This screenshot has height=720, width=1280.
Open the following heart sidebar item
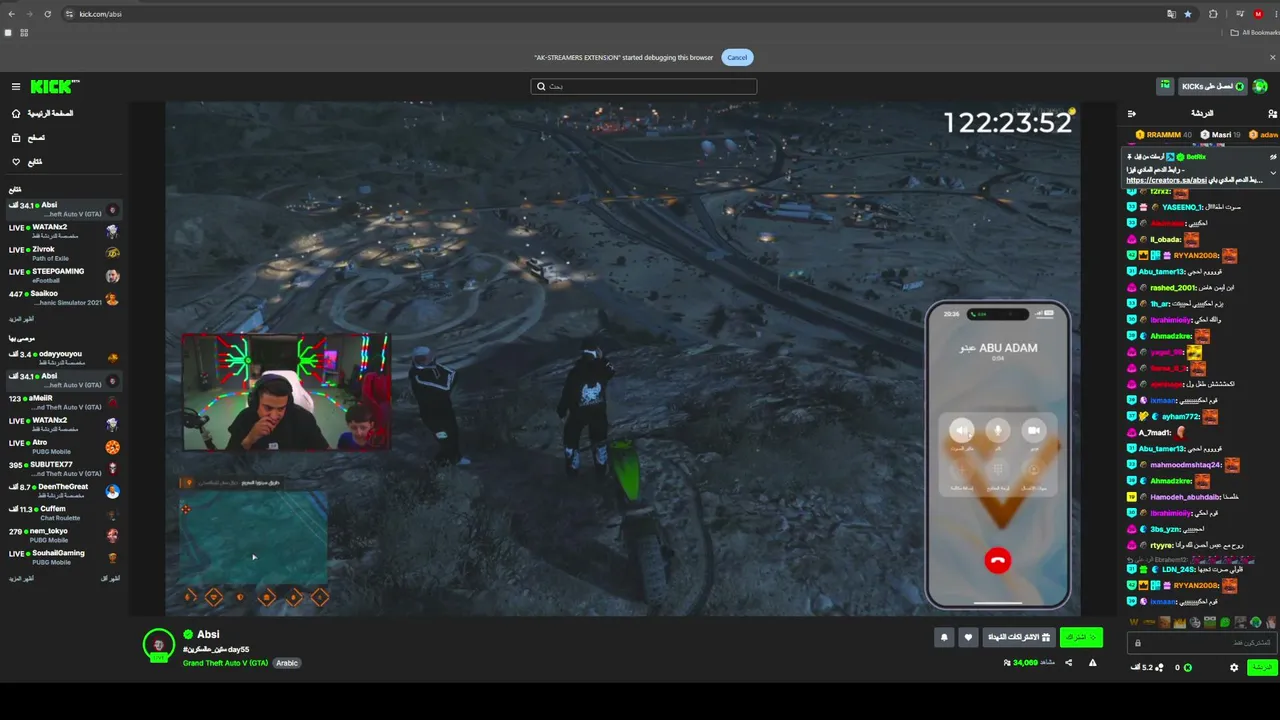[28, 162]
